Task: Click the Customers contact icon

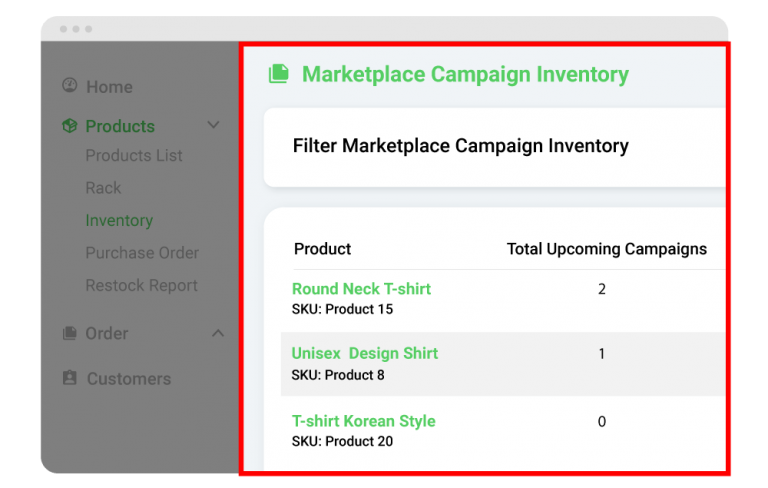Action: [69, 378]
